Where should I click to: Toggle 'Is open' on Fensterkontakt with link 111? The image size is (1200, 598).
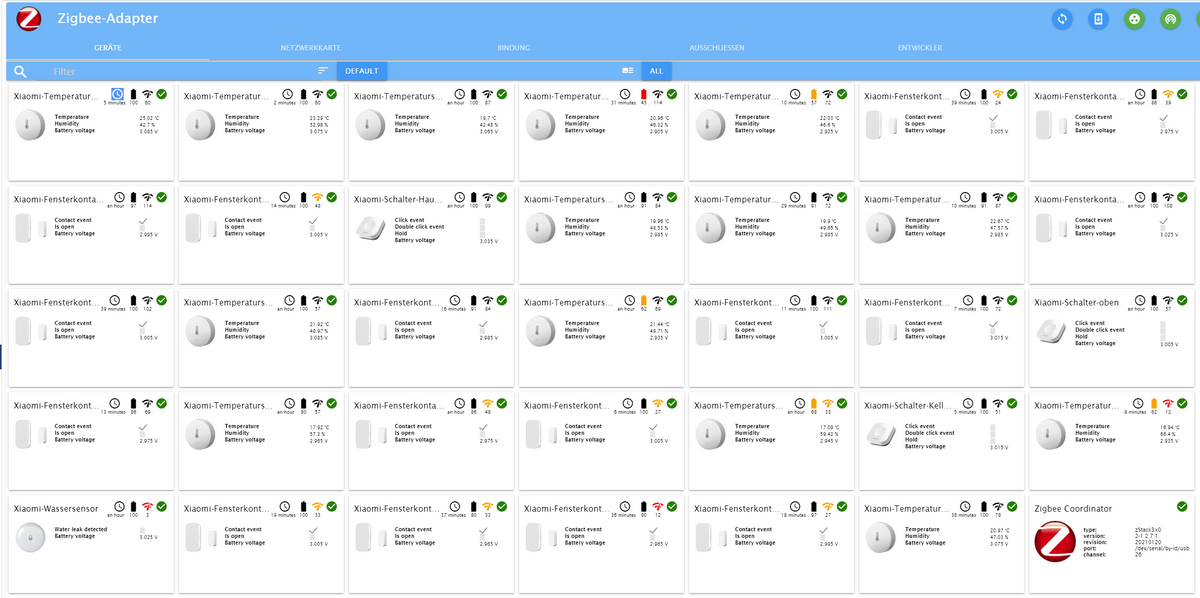822,329
